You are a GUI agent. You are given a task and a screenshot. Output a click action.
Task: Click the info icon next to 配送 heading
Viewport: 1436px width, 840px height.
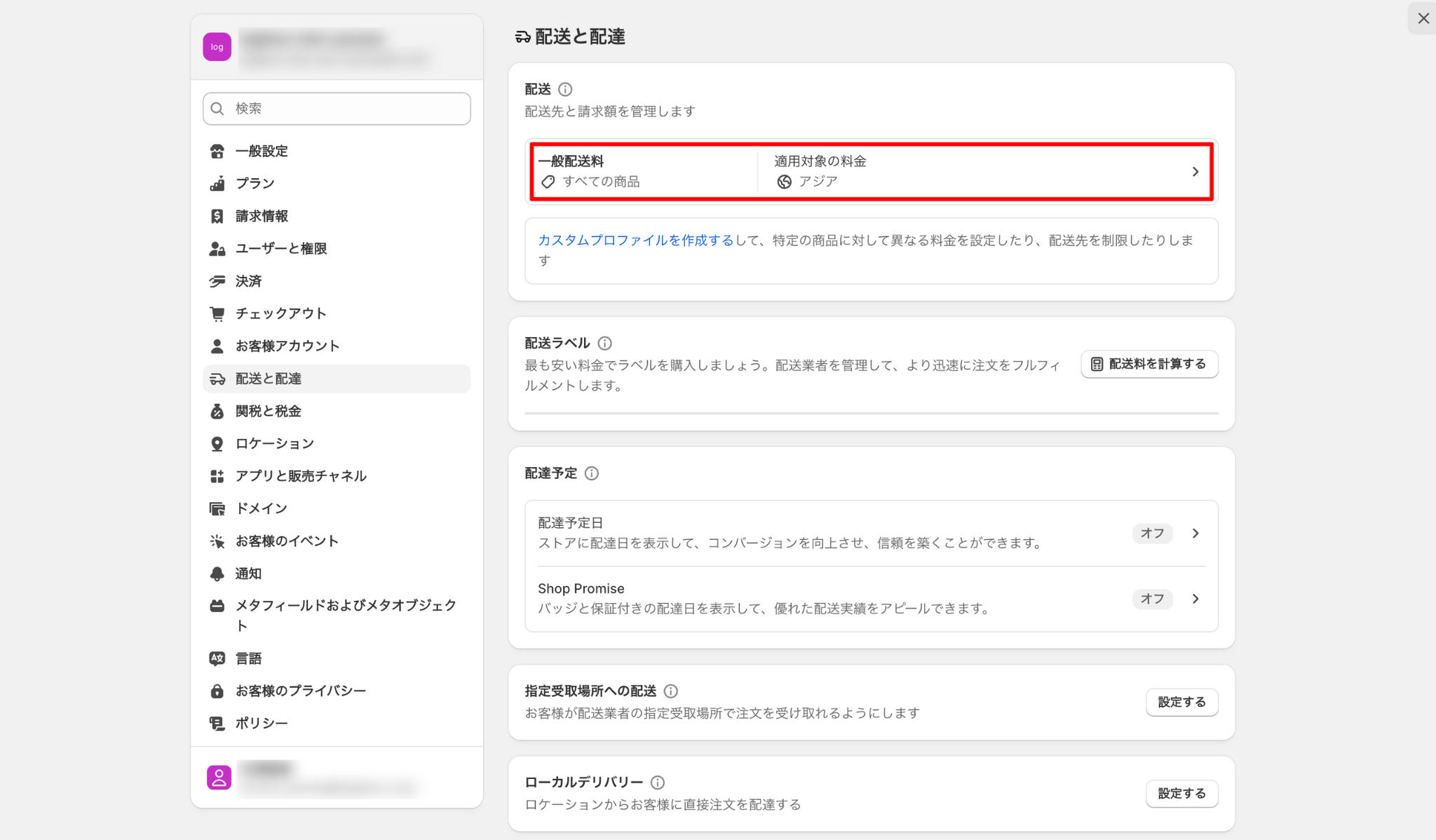click(565, 89)
